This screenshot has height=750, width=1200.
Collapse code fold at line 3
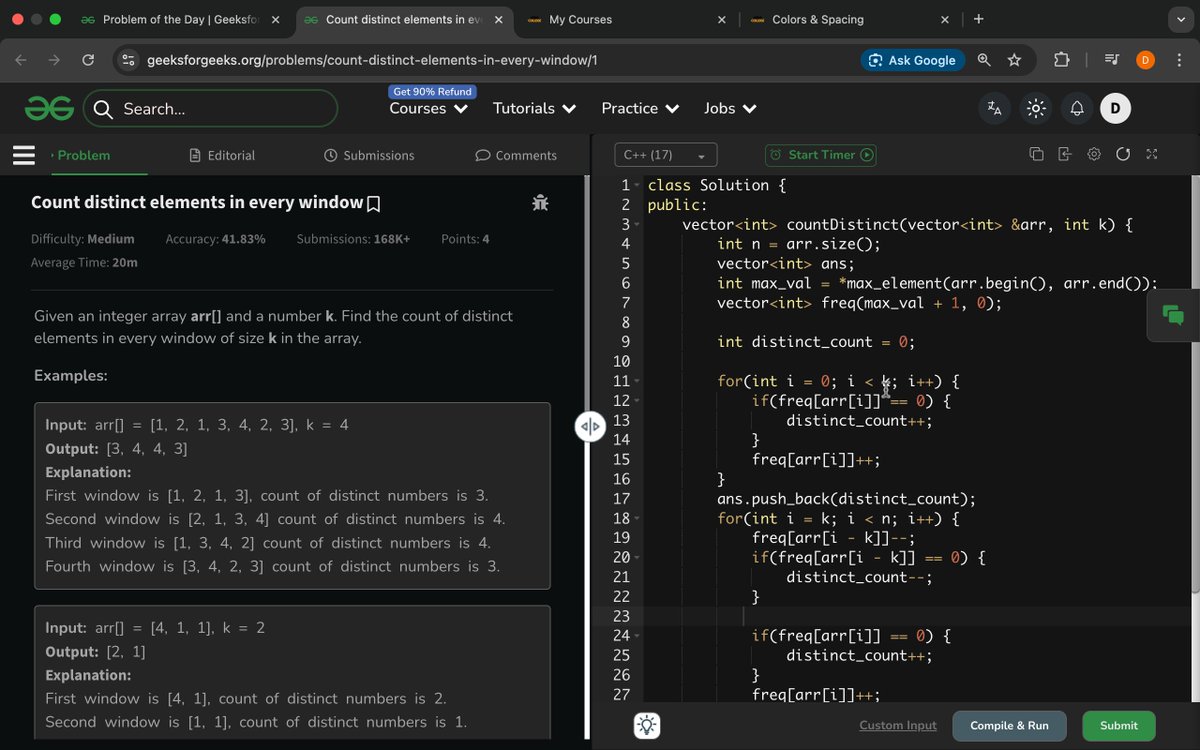[637, 225]
